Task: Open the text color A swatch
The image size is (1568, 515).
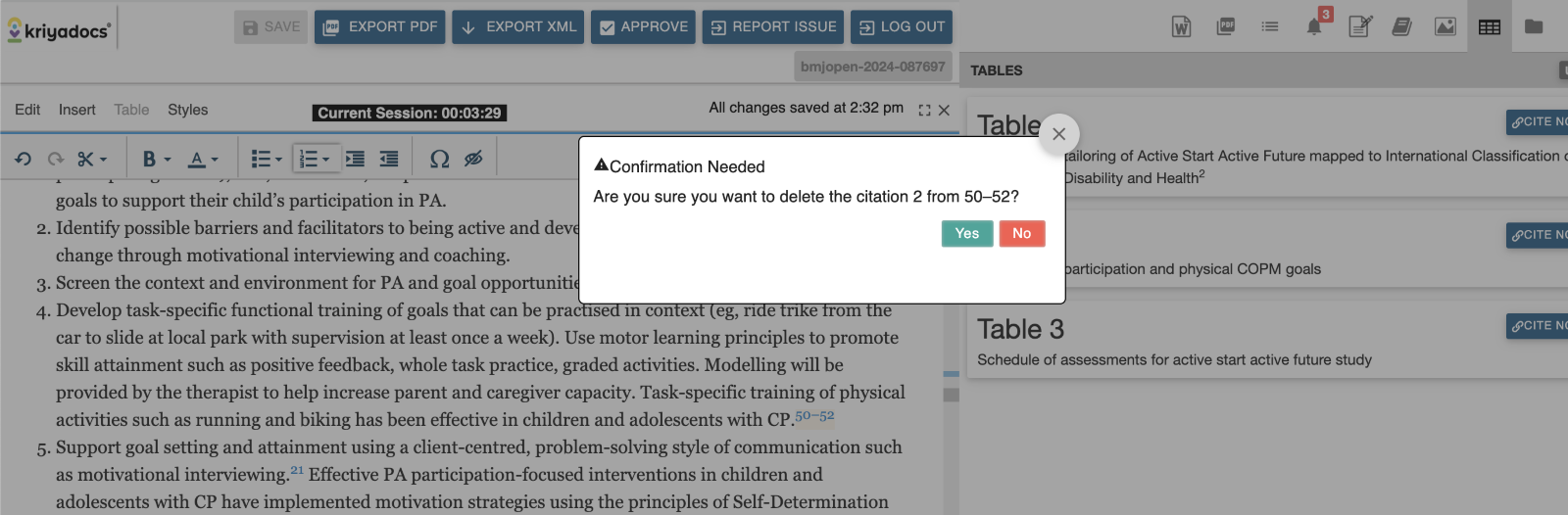Action: [x=197, y=159]
